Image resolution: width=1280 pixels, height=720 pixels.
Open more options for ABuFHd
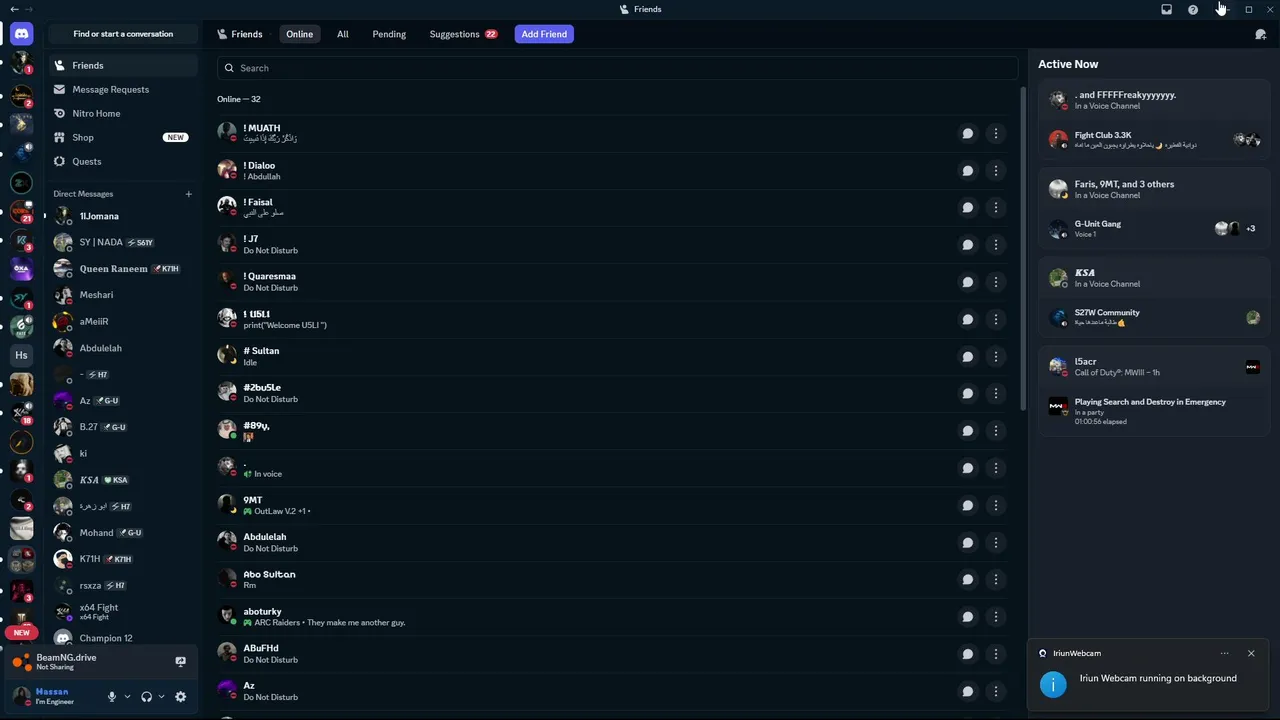point(995,654)
